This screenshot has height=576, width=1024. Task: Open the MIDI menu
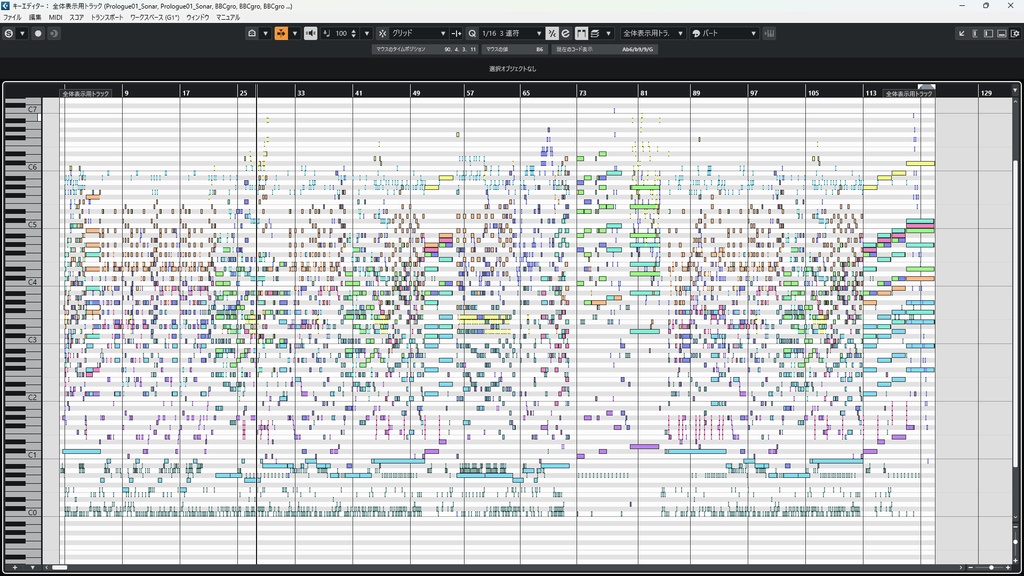tap(56, 18)
